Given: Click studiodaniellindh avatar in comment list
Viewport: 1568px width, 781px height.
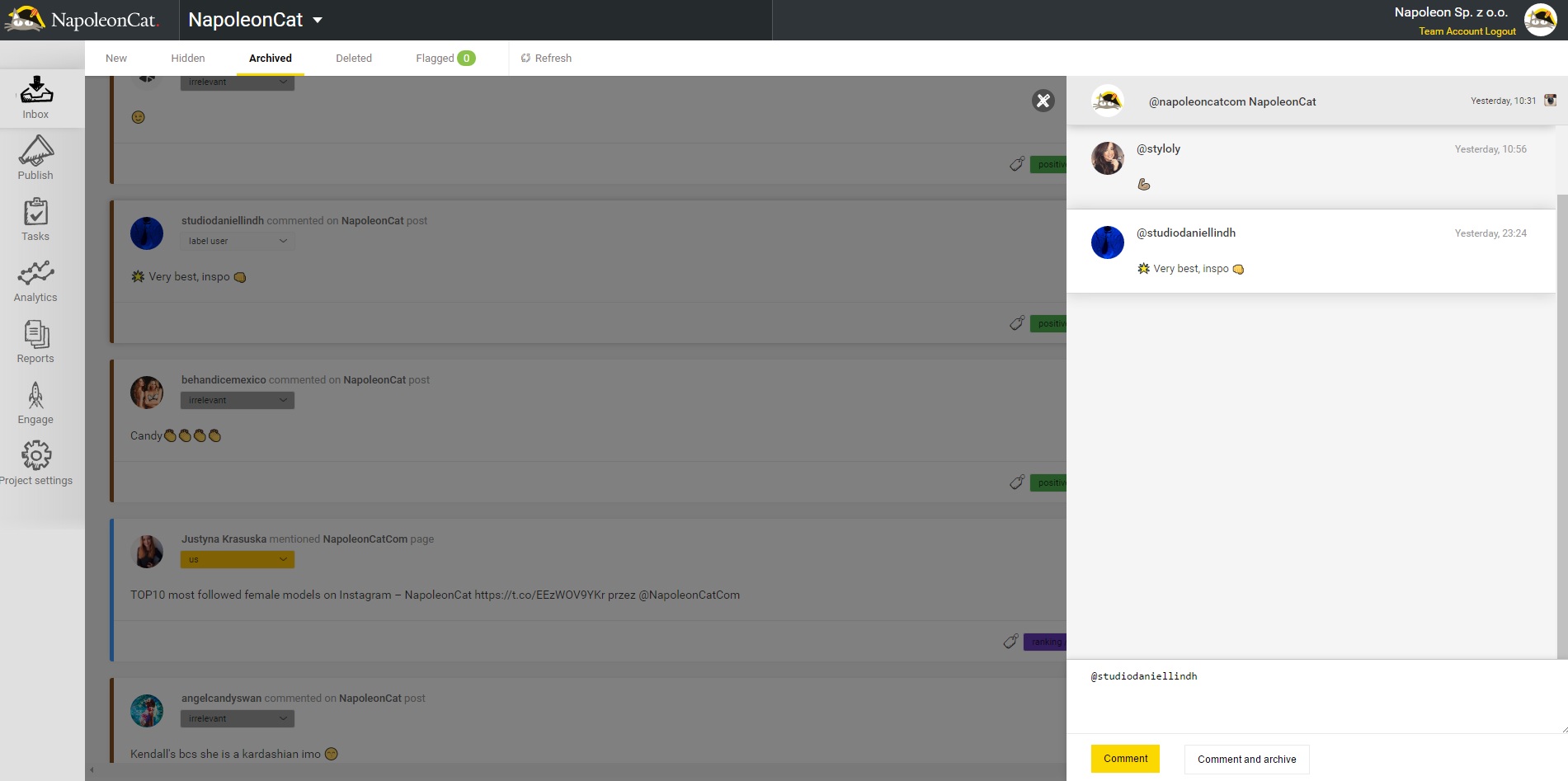Looking at the screenshot, I should [x=147, y=233].
